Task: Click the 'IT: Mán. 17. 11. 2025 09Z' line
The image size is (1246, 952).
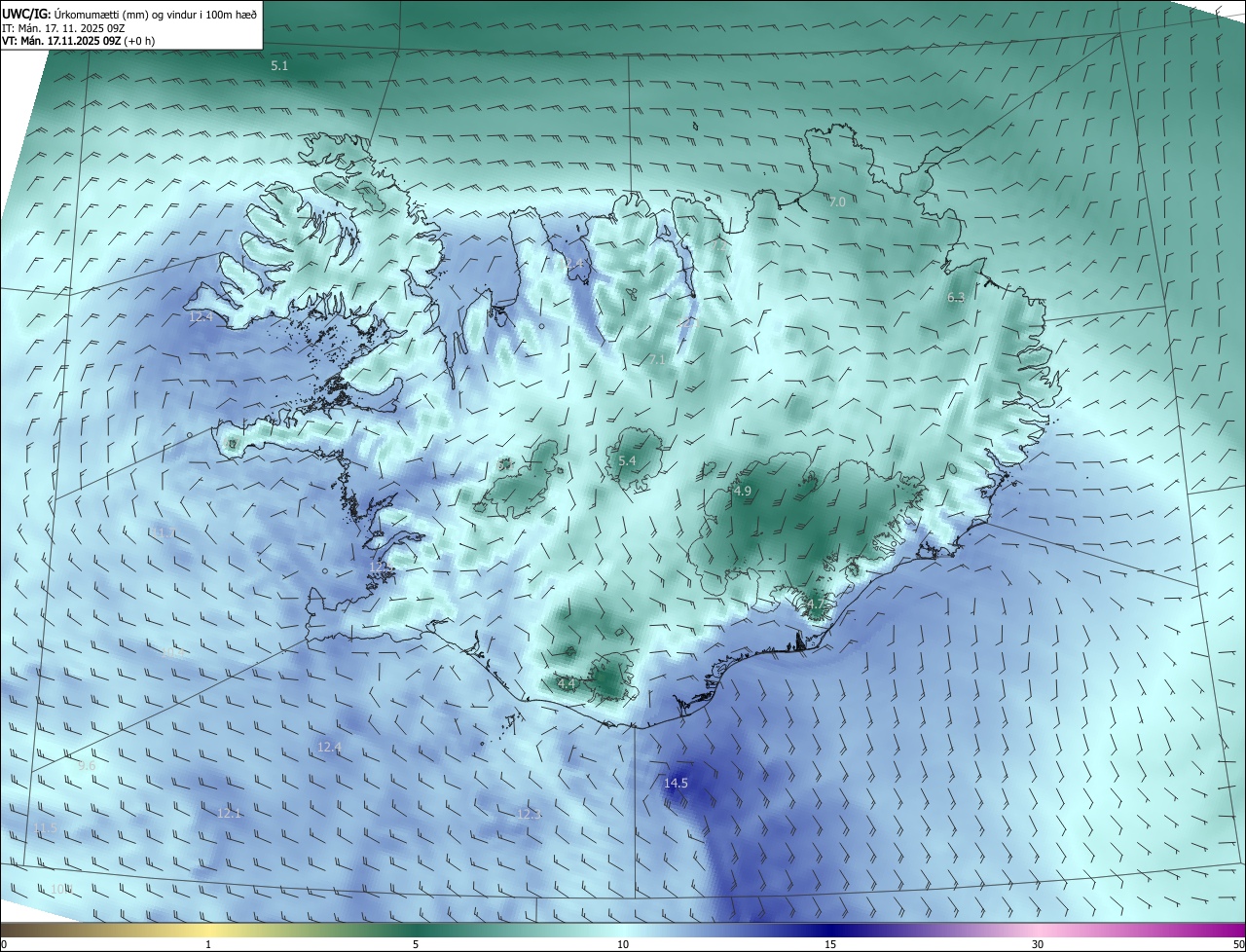Action: [64, 27]
